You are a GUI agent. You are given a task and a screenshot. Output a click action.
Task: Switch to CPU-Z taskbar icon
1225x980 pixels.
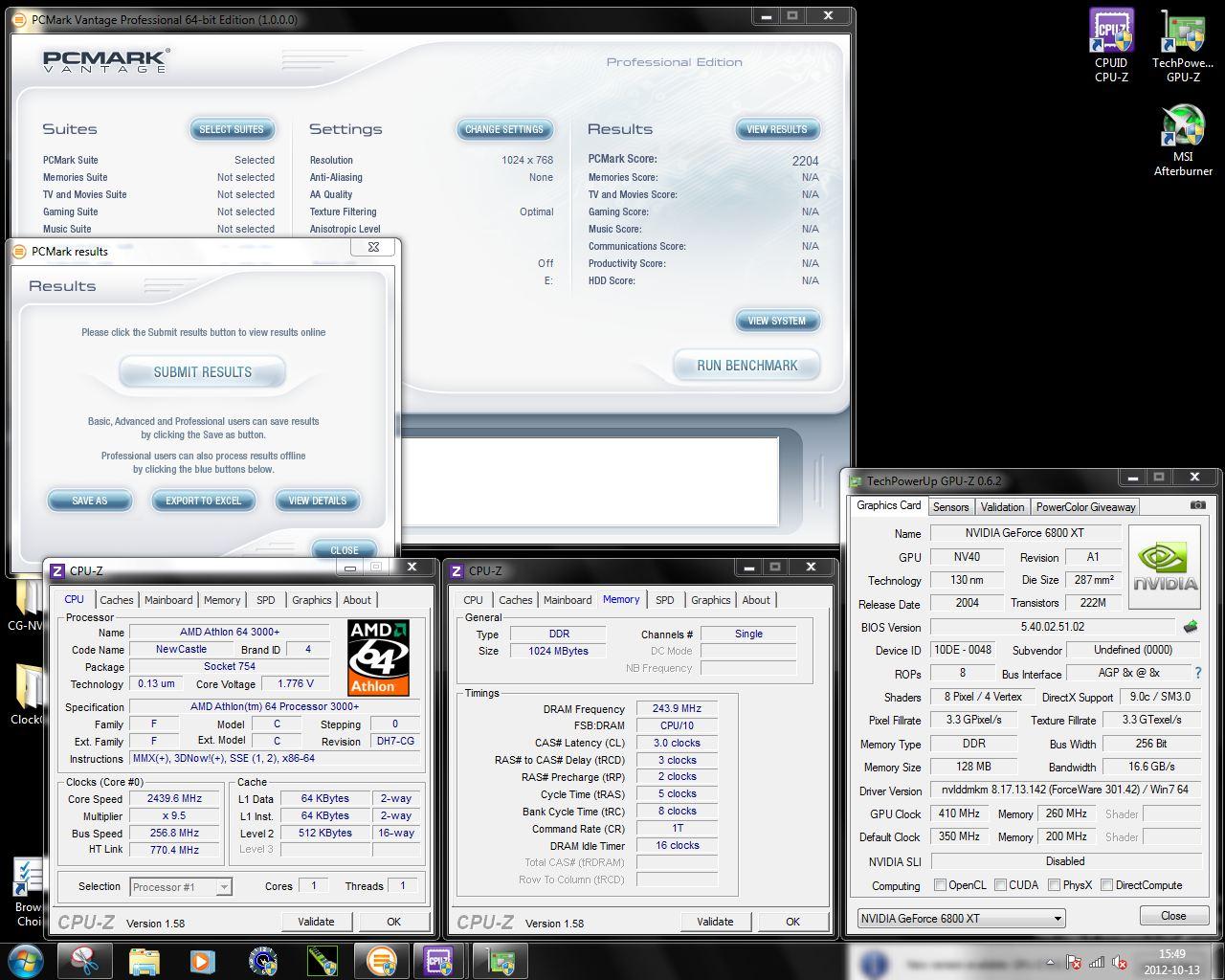[x=439, y=960]
